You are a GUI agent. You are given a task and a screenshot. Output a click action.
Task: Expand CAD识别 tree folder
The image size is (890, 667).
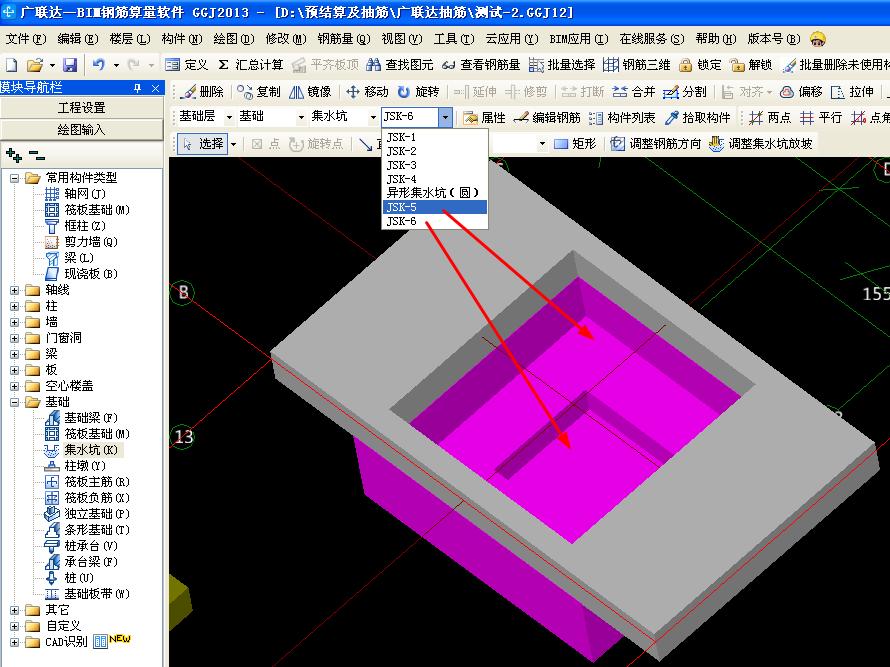[15, 642]
